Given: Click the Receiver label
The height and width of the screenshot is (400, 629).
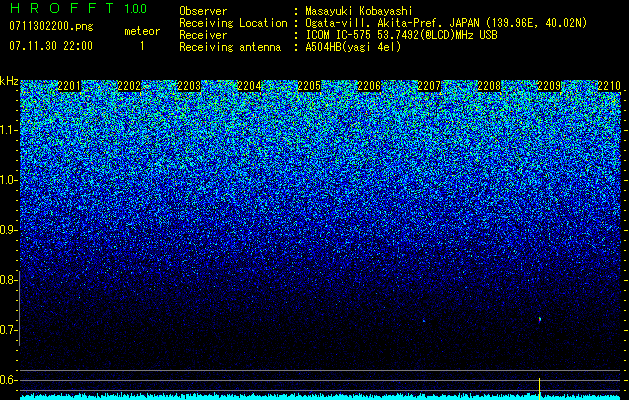Looking at the screenshot, I should (203, 35).
